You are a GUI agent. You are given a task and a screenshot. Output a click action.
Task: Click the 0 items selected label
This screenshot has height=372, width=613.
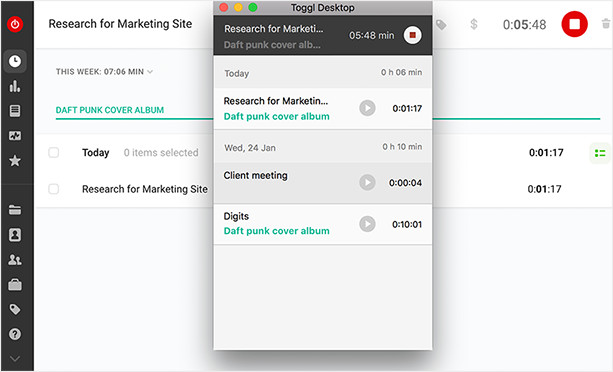click(x=161, y=152)
